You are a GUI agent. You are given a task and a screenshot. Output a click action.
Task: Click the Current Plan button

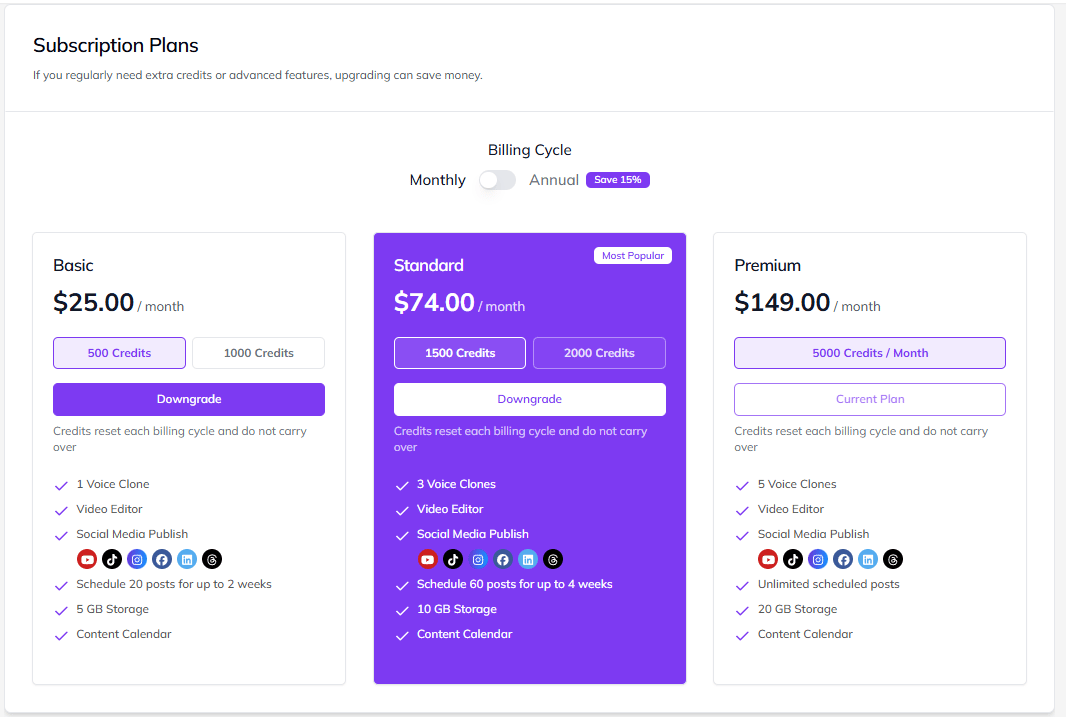[x=870, y=399]
